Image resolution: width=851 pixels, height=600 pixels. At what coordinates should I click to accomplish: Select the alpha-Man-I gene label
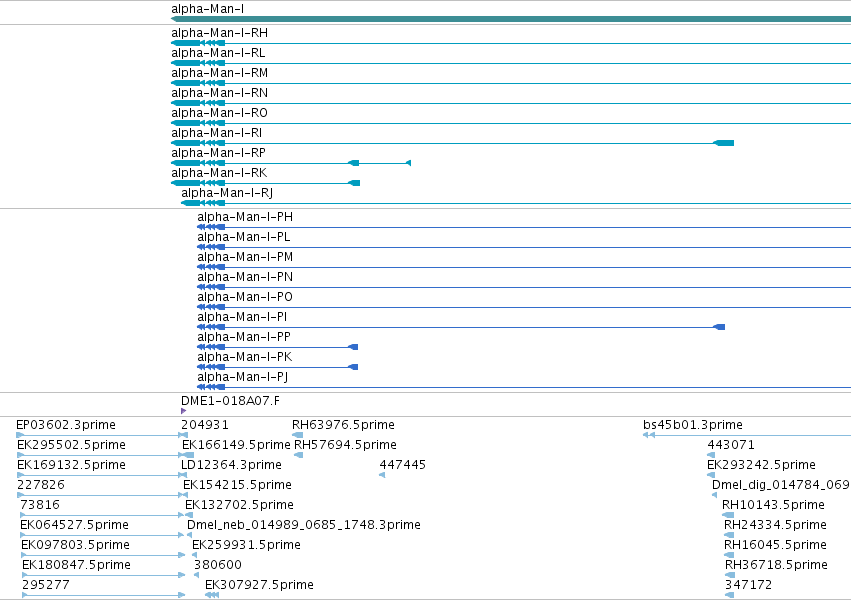coord(207,9)
